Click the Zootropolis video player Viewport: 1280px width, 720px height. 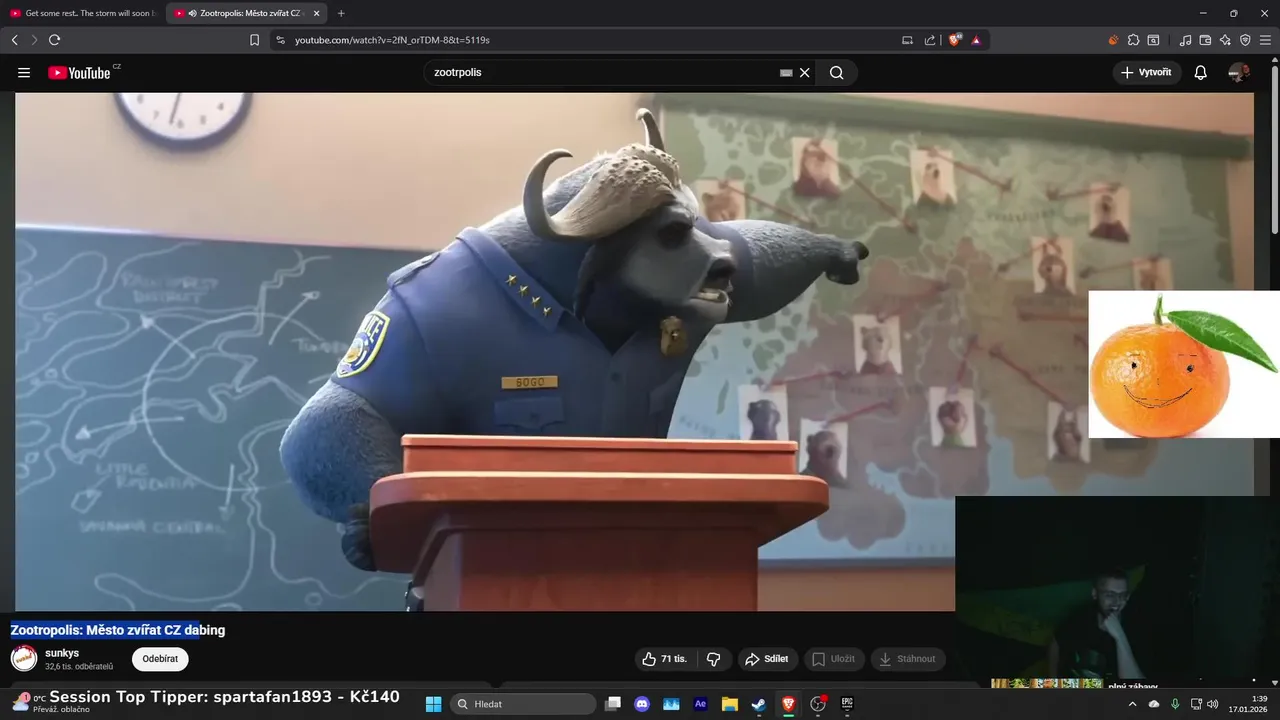tap(634, 351)
